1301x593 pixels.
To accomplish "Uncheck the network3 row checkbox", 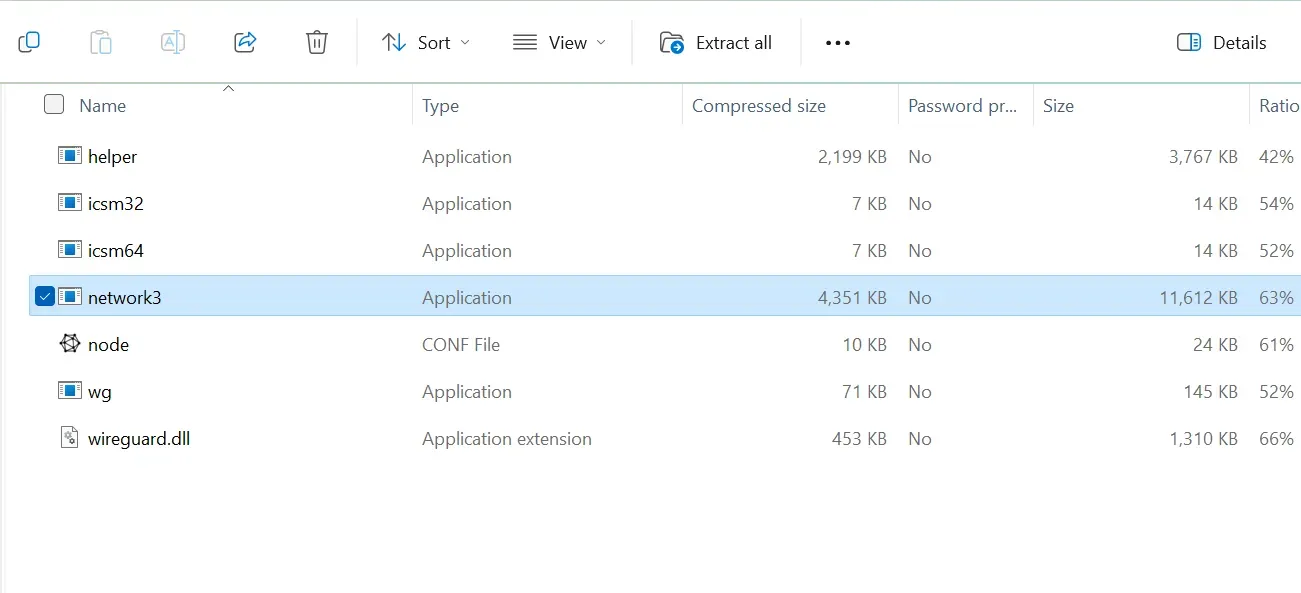I will [44, 297].
